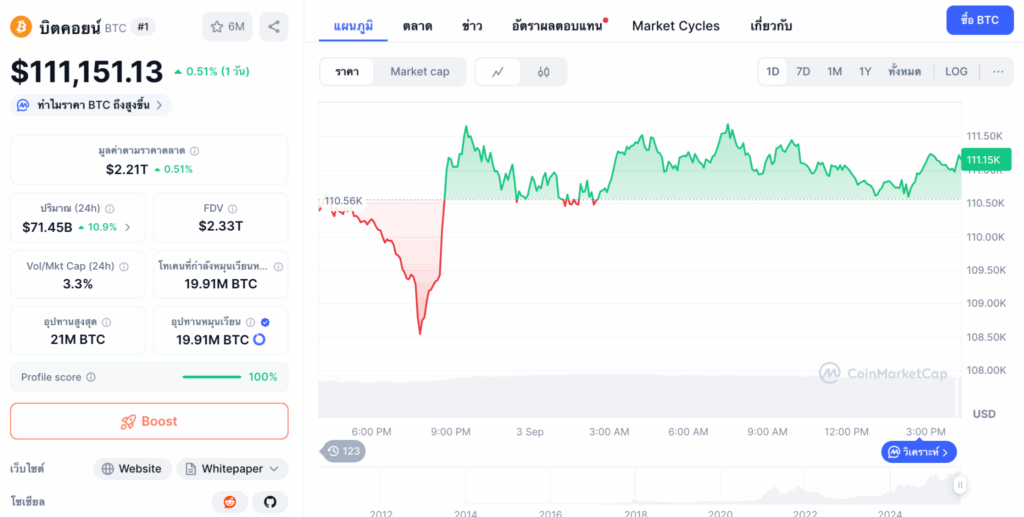Select the 7D time range
1024x517 pixels.
click(x=803, y=72)
